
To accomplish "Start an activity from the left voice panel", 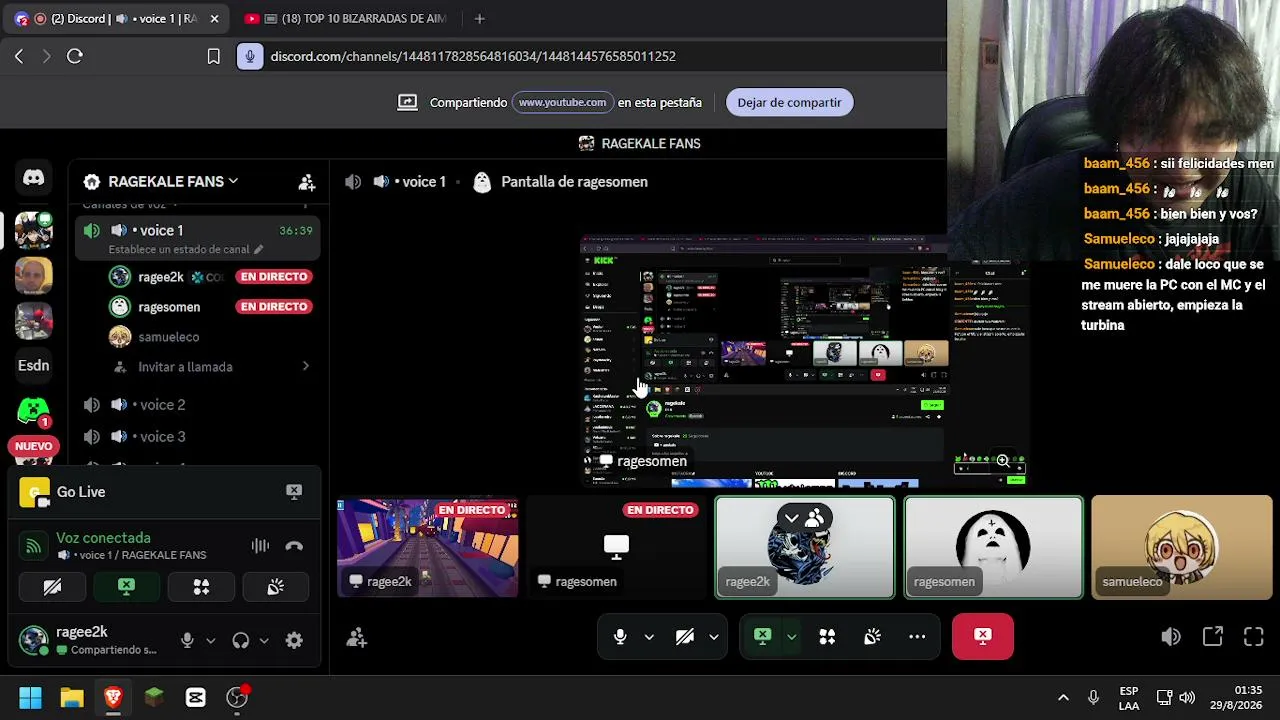I will click(201, 587).
